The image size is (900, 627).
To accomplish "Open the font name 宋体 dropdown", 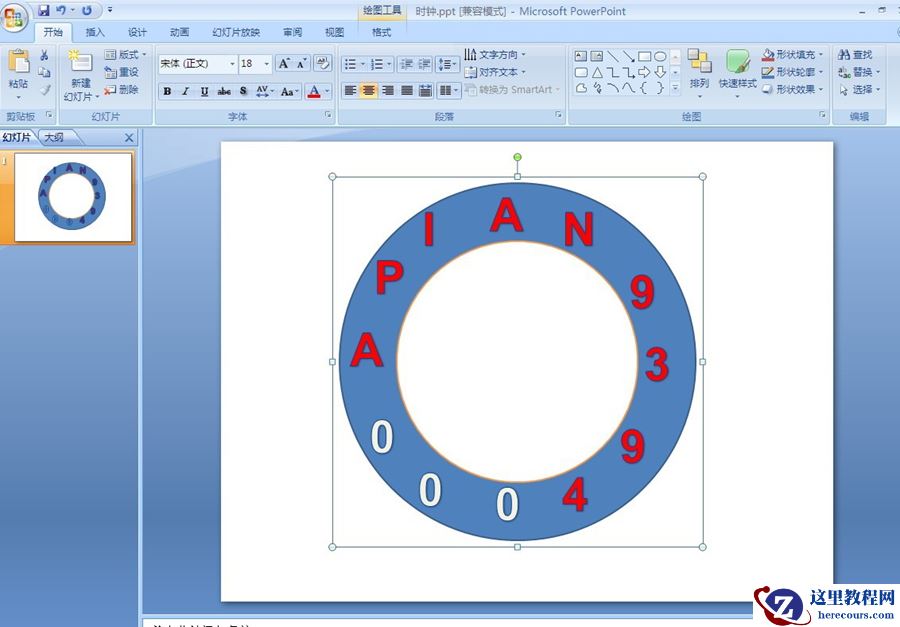I will pyautogui.click(x=232, y=64).
